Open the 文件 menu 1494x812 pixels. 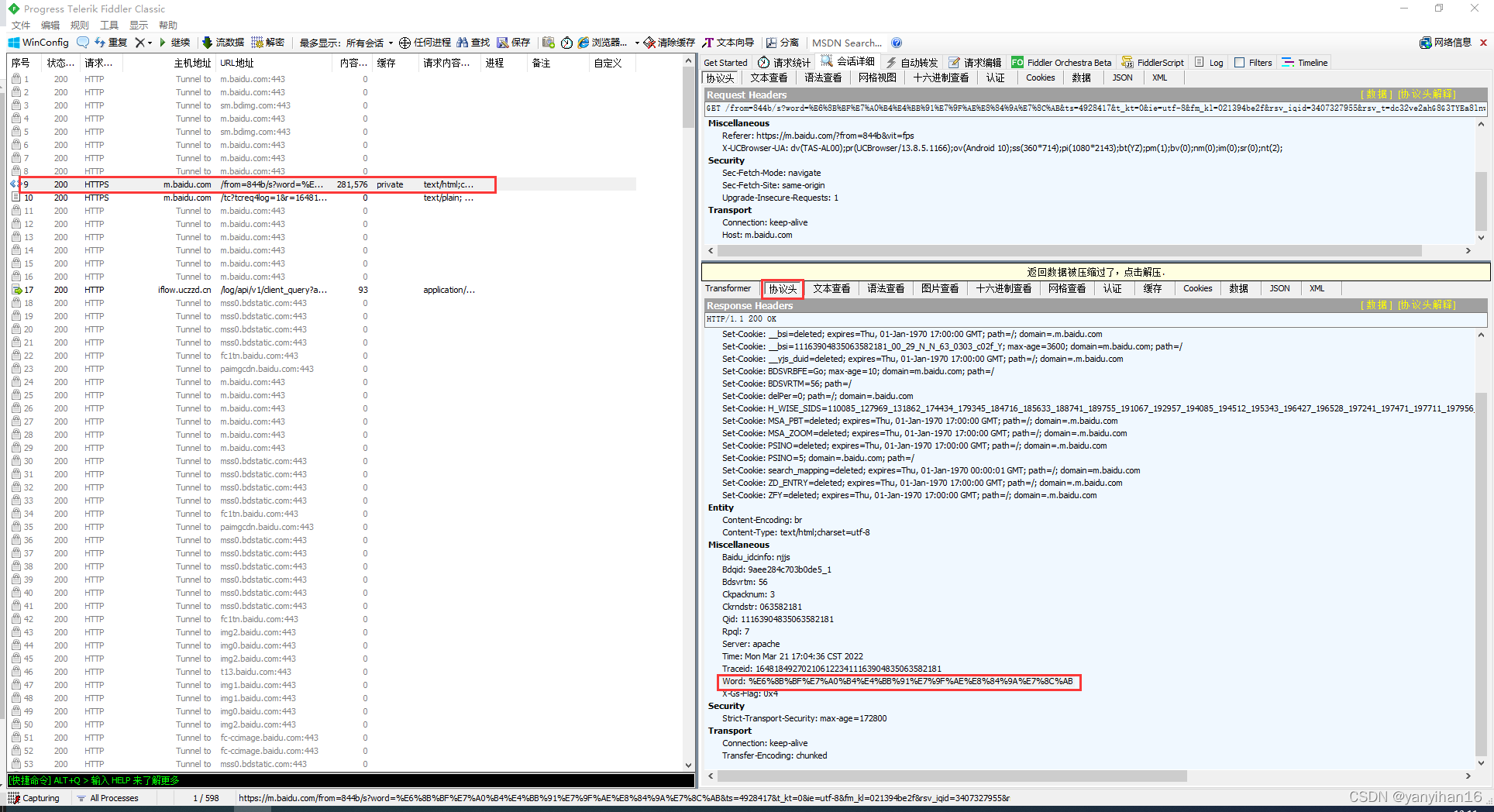point(21,25)
